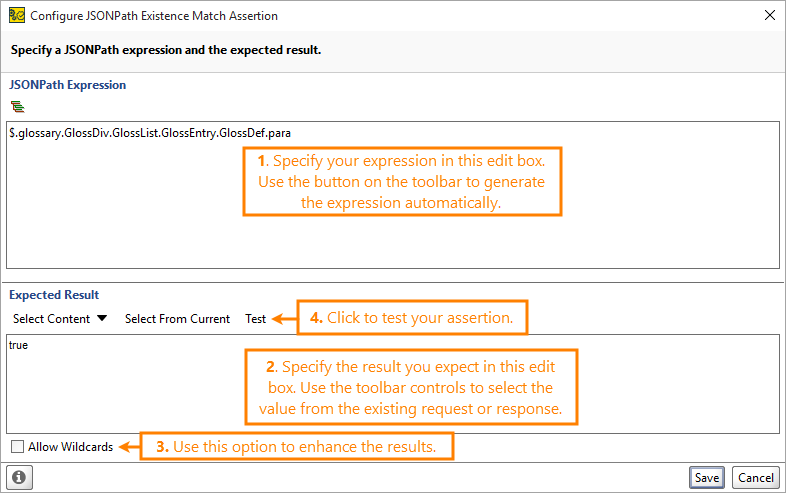Choose Select From Current in toolbar
The width and height of the screenshot is (786, 493).
coord(177,319)
